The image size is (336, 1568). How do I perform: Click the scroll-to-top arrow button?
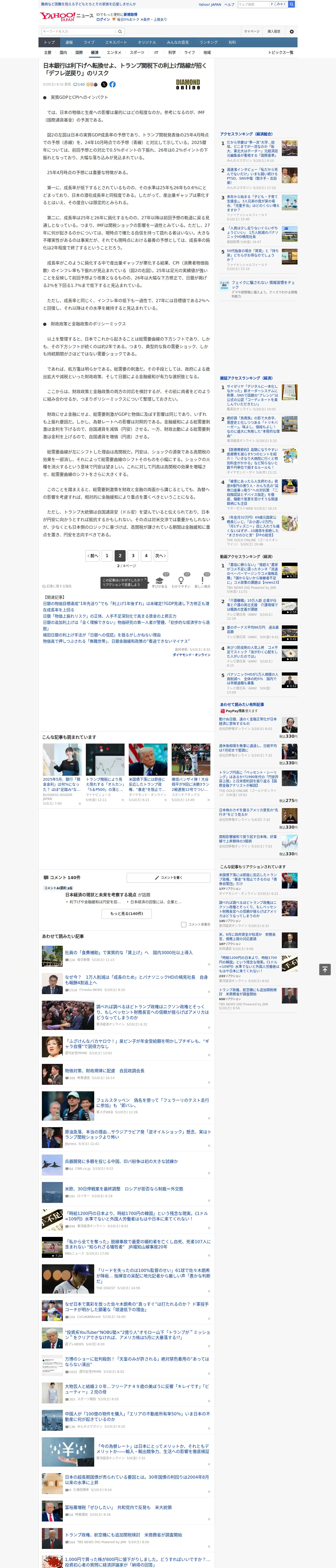tap(324, 970)
